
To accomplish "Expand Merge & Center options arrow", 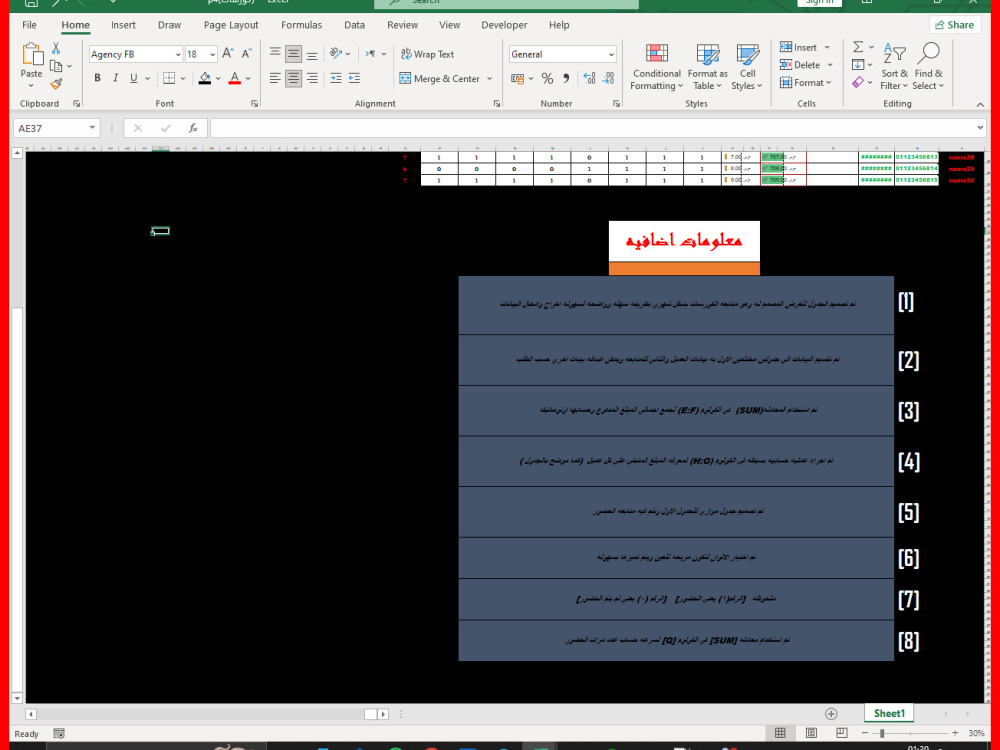I will 490,78.
